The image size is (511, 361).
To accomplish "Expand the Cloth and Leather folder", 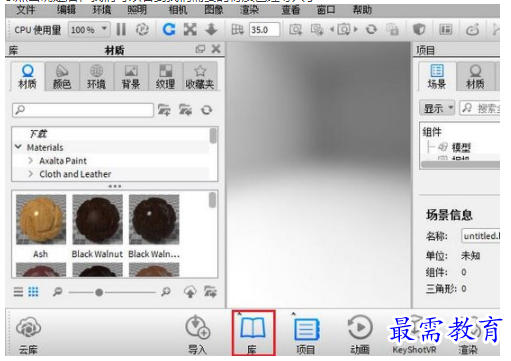I will (x=31, y=174).
